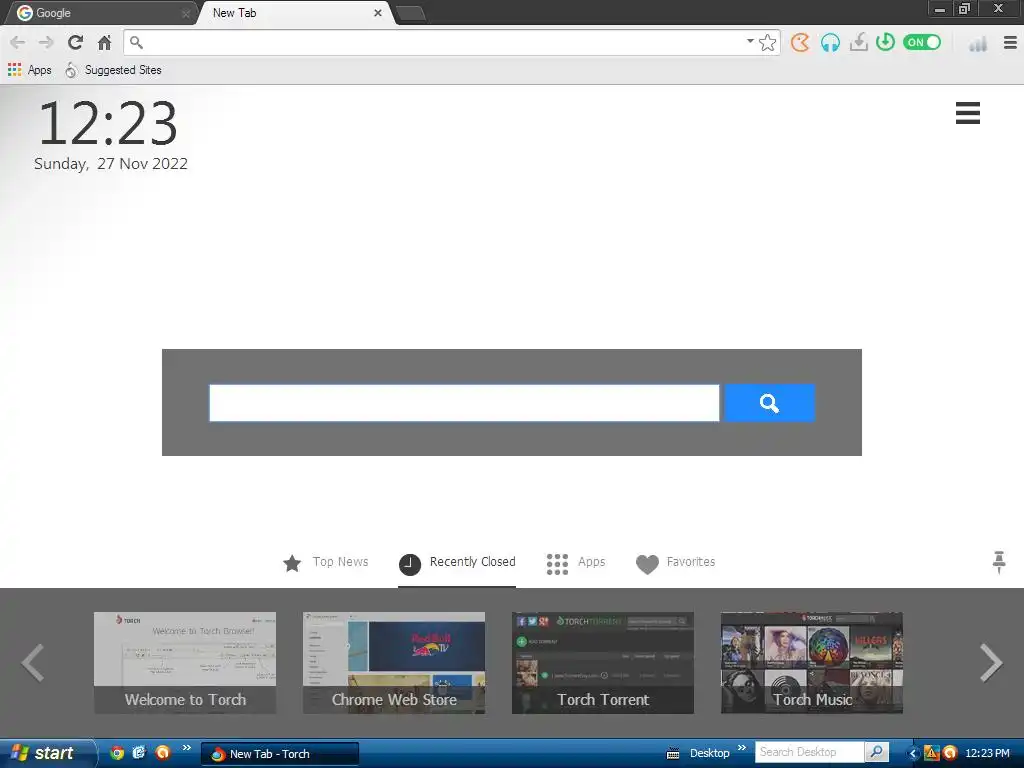
Task: Expand hidden system tray icons
Action: 912,754
